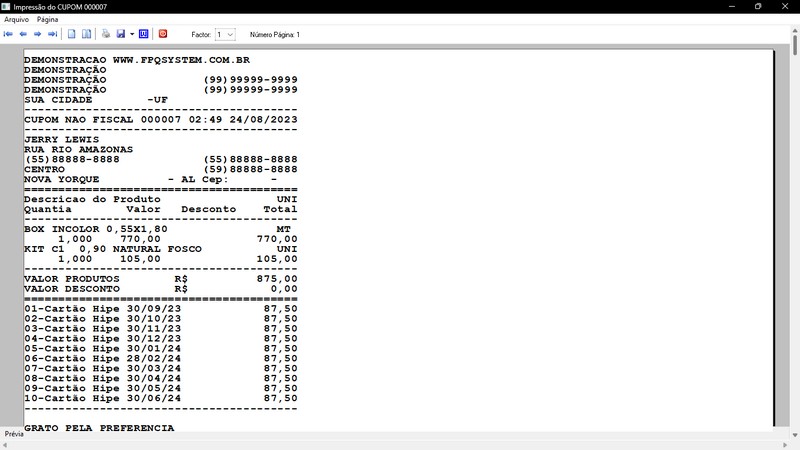Click the horizontal scrollbar right arrow
Image resolution: width=800 pixels, height=450 pixels.
click(785, 445)
